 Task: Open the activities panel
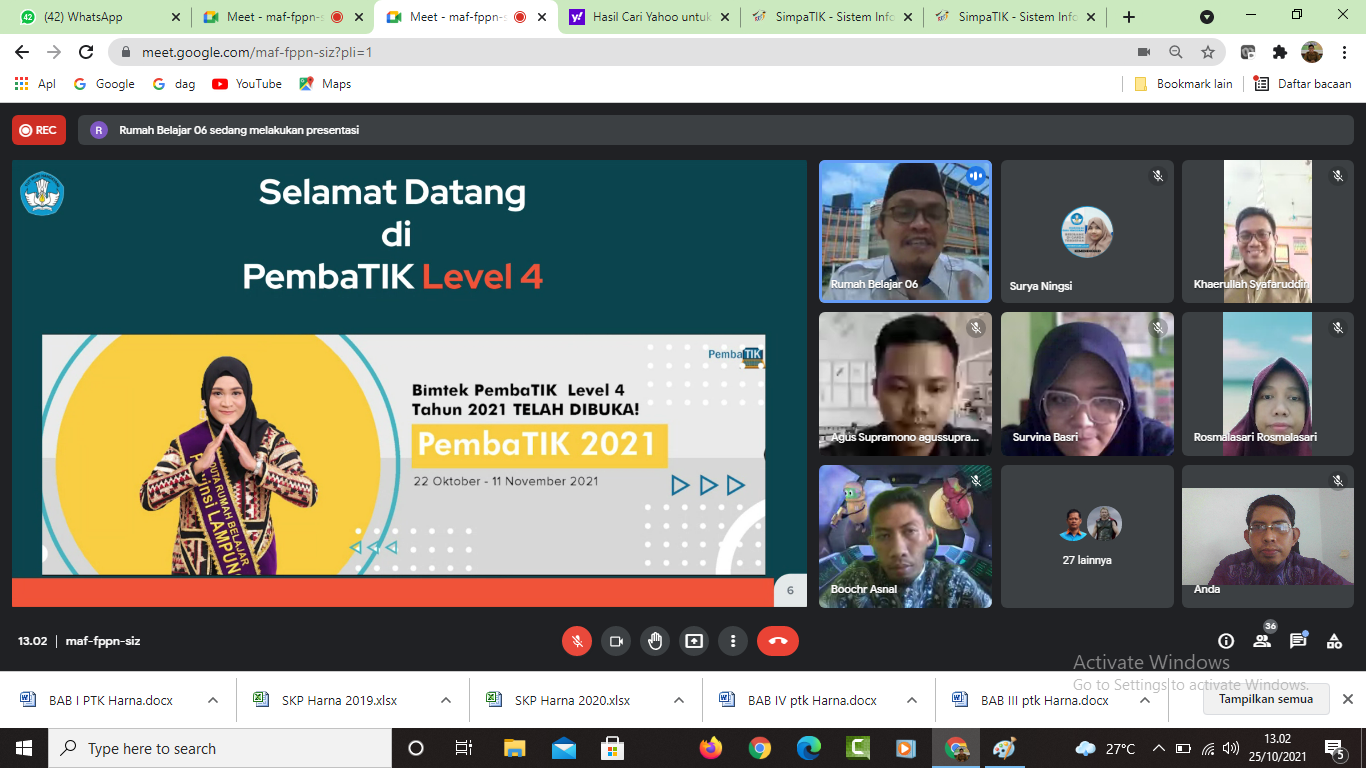1334,641
